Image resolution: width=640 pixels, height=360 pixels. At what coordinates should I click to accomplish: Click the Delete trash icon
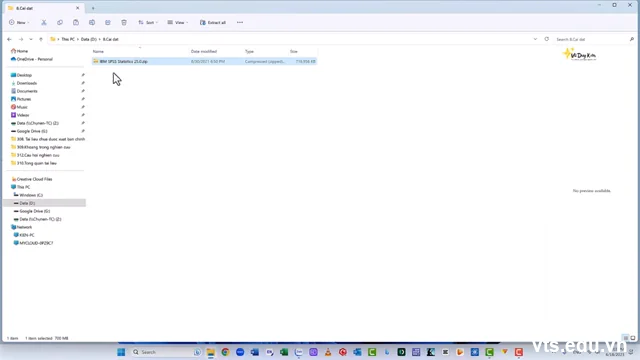pos(124,22)
